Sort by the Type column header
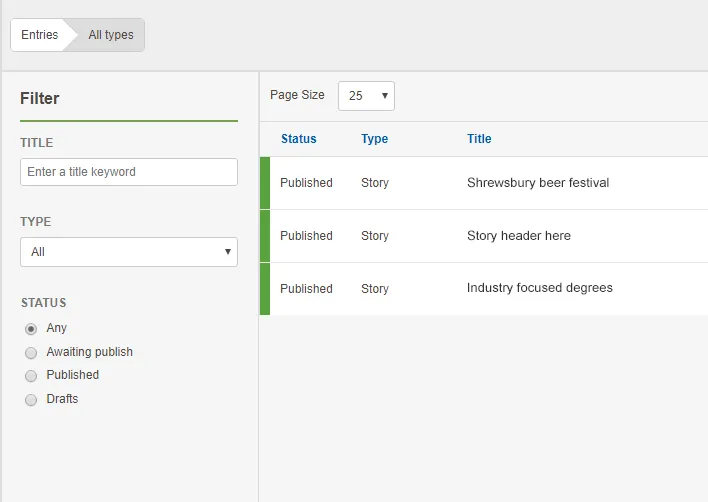This screenshot has width=708, height=502. coord(374,139)
